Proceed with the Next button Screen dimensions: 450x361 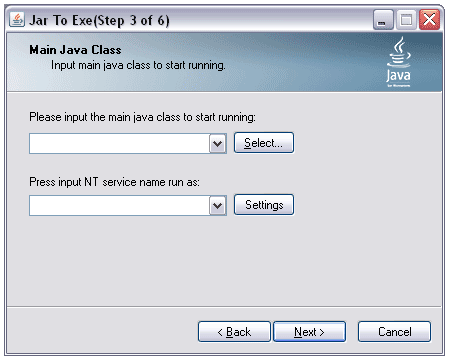tap(309, 332)
